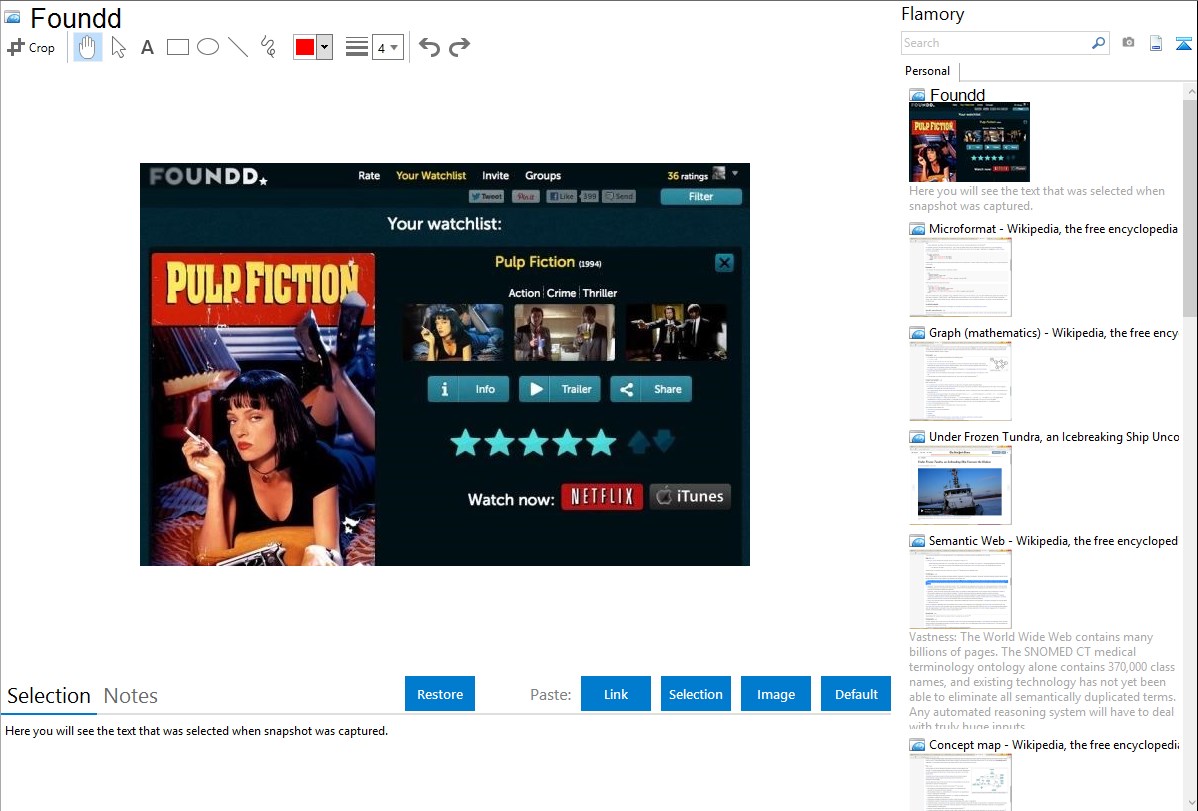Image resolution: width=1198 pixels, height=811 pixels.
Task: Click the page document icon in Flamory panel
Action: pyautogui.click(x=1156, y=43)
